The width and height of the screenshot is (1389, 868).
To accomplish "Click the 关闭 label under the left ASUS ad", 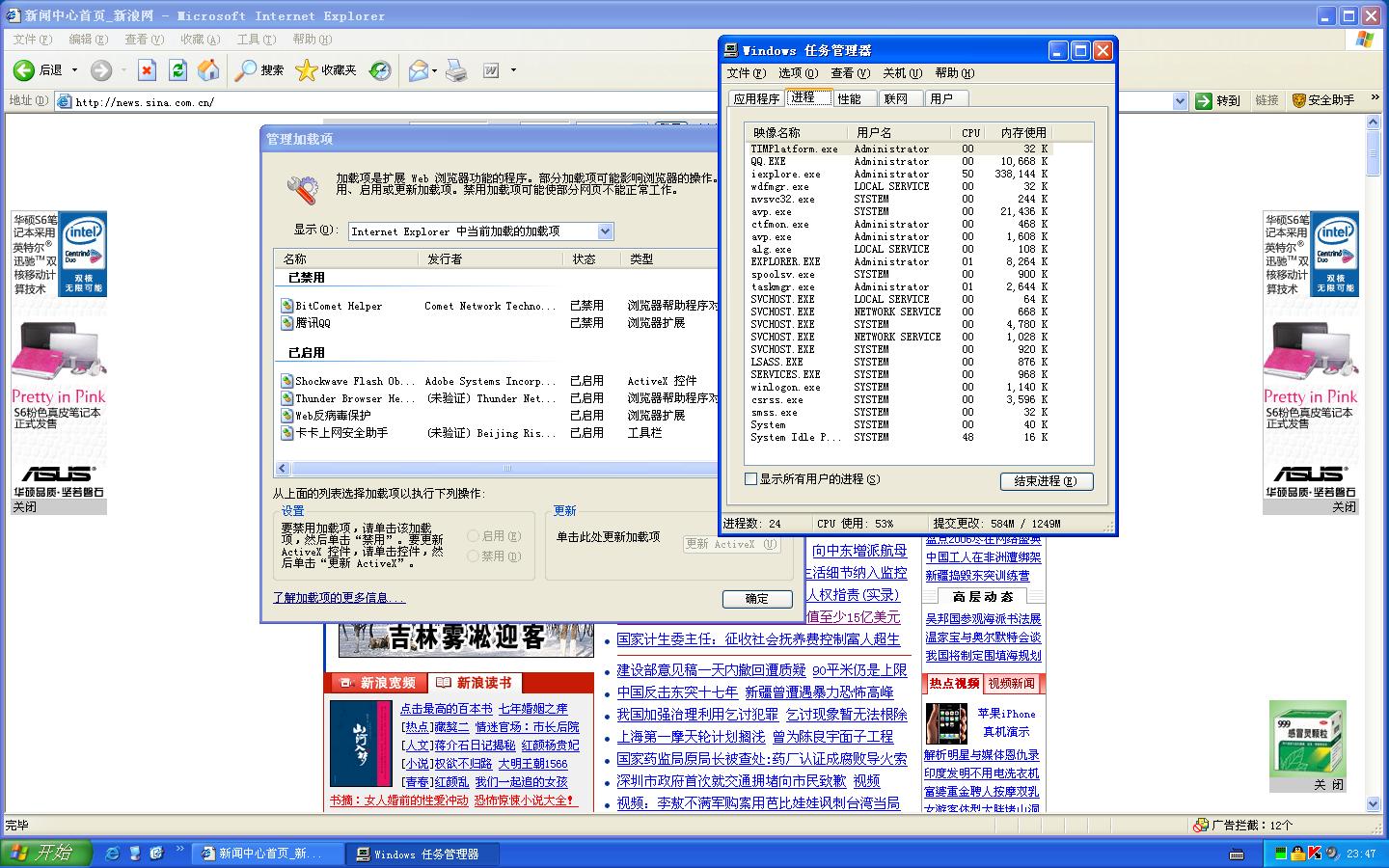I will (24, 506).
